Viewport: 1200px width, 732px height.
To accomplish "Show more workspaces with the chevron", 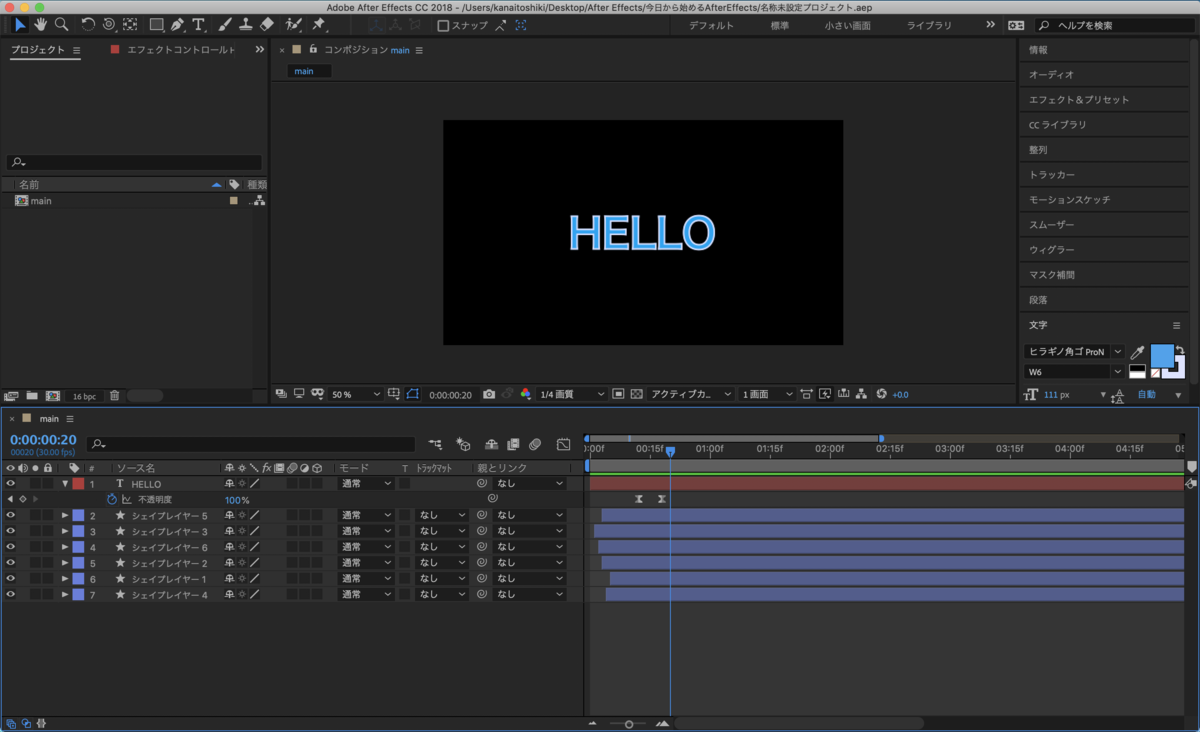I will coord(990,25).
